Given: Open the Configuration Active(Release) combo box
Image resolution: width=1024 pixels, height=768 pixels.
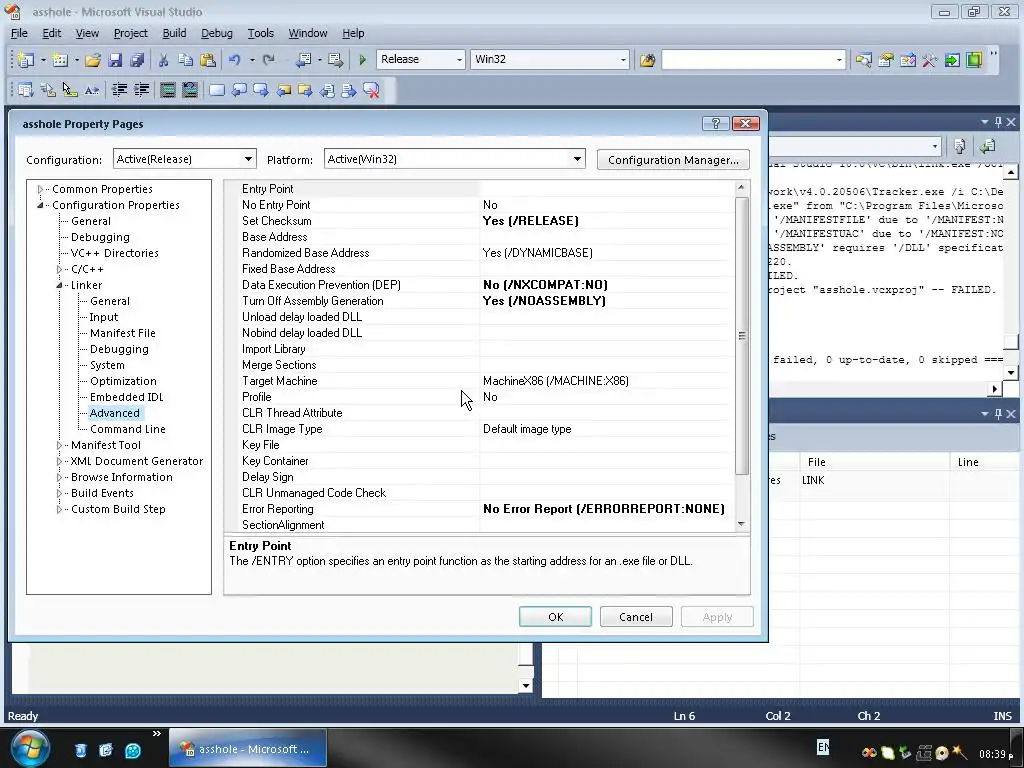Looking at the screenshot, I should pos(185,159).
